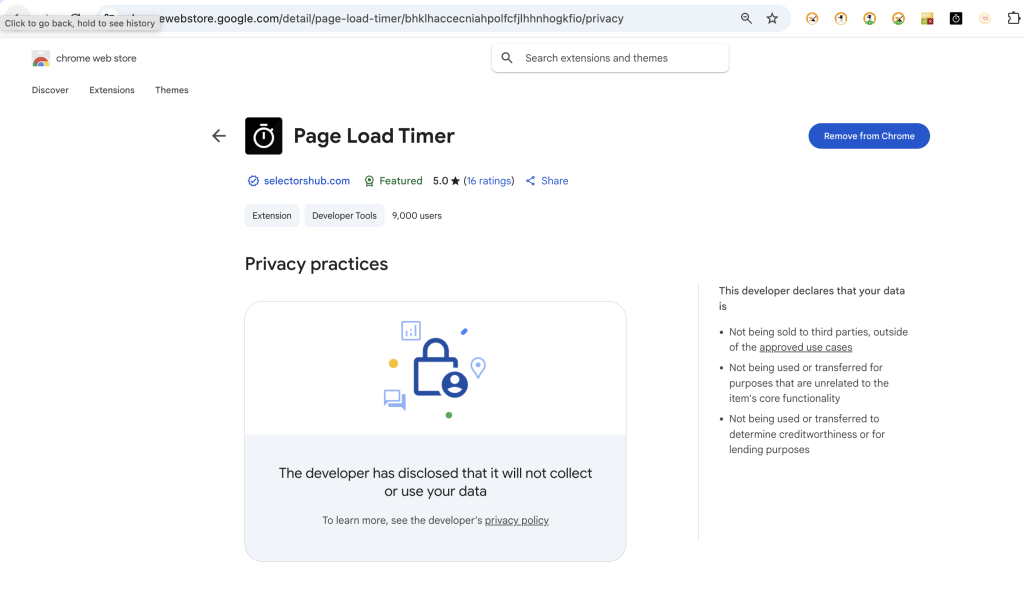Select the Extensions navigation tab
Screen dimensions: 1024x599
tap(111, 90)
